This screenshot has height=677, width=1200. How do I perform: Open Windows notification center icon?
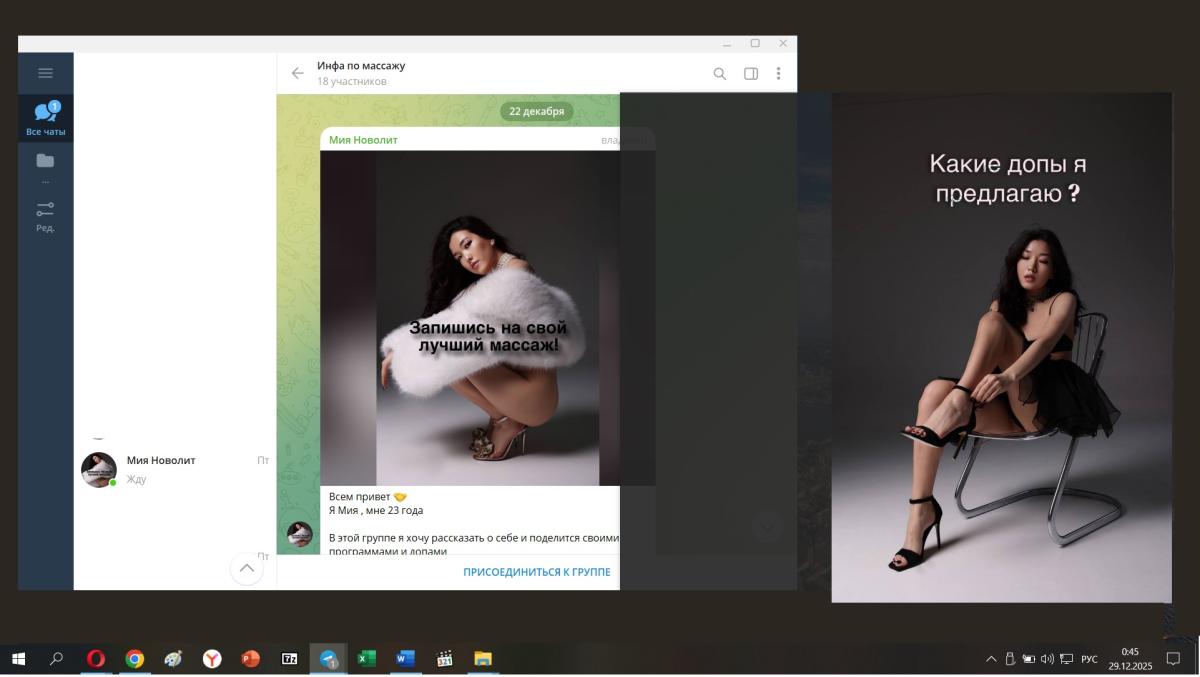1174,659
